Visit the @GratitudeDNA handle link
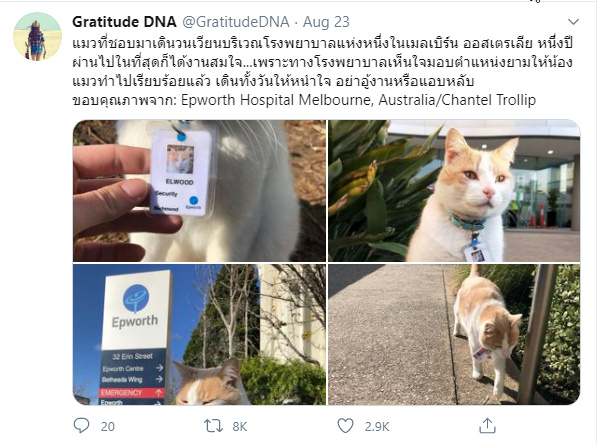This screenshot has height=444, width=597. [x=236, y=22]
